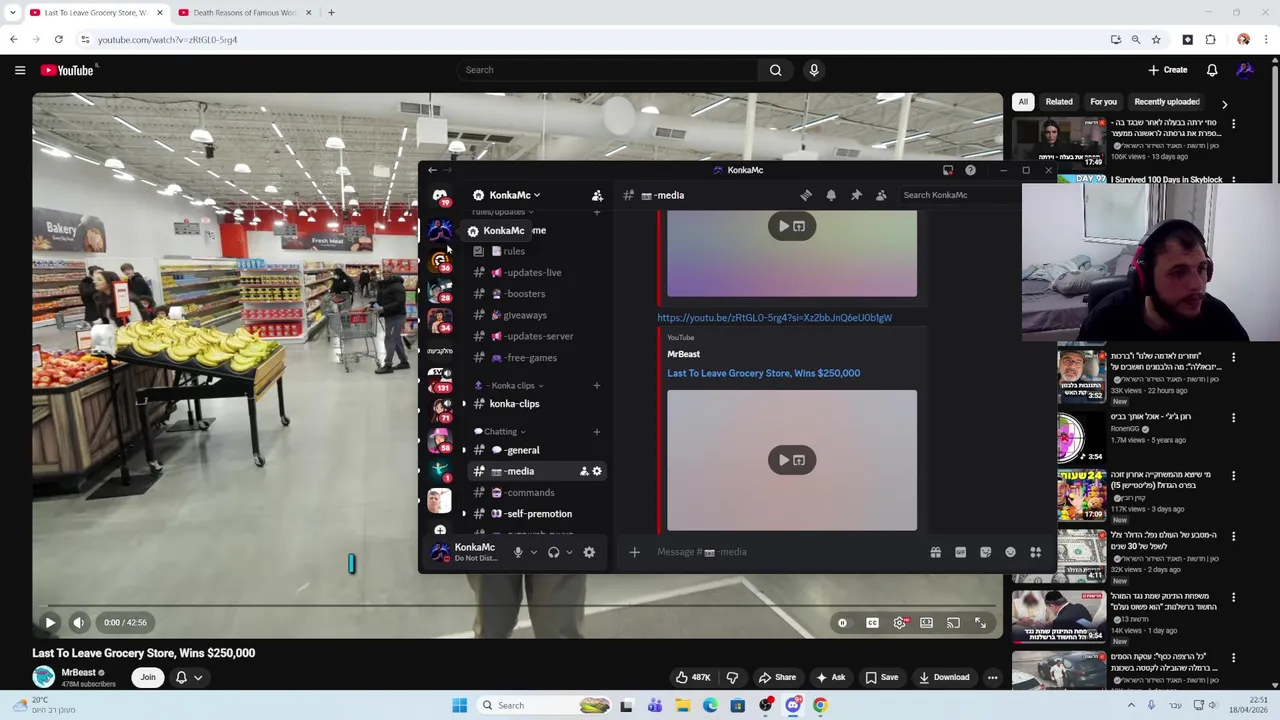Click YouTube search magnifier button

775,70
